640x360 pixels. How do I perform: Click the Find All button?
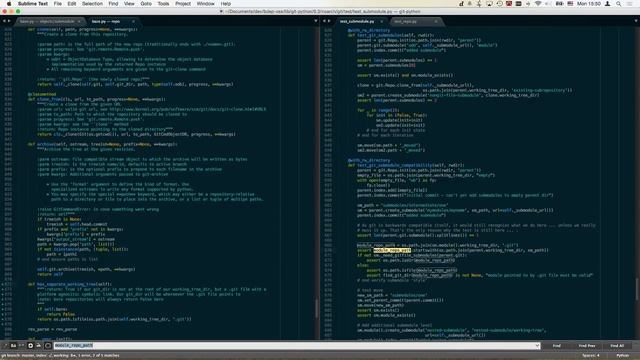coord(617,345)
